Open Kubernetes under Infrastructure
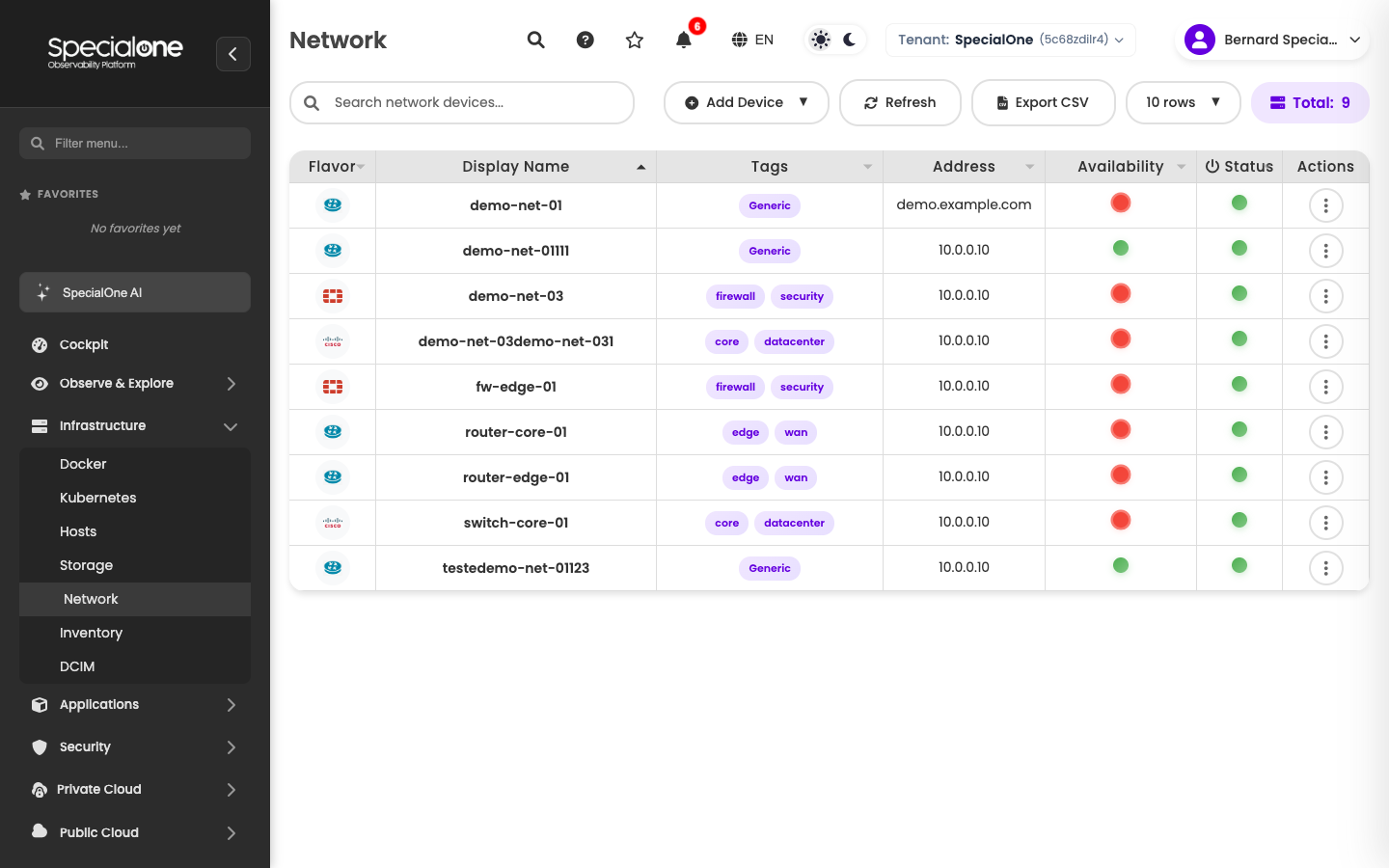This screenshot has height=868, width=1389. [135, 498]
